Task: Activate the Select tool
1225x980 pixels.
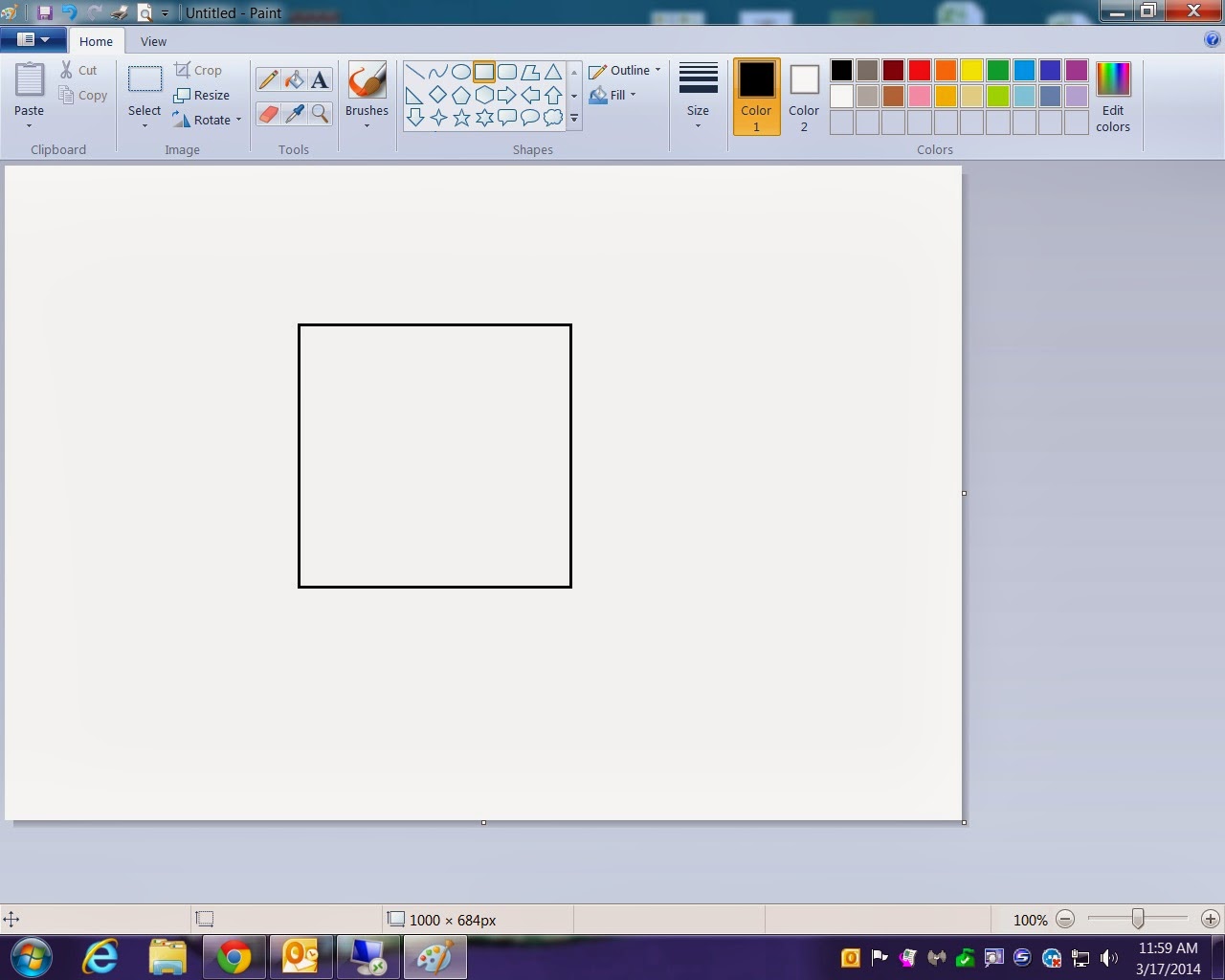Action: click(144, 93)
